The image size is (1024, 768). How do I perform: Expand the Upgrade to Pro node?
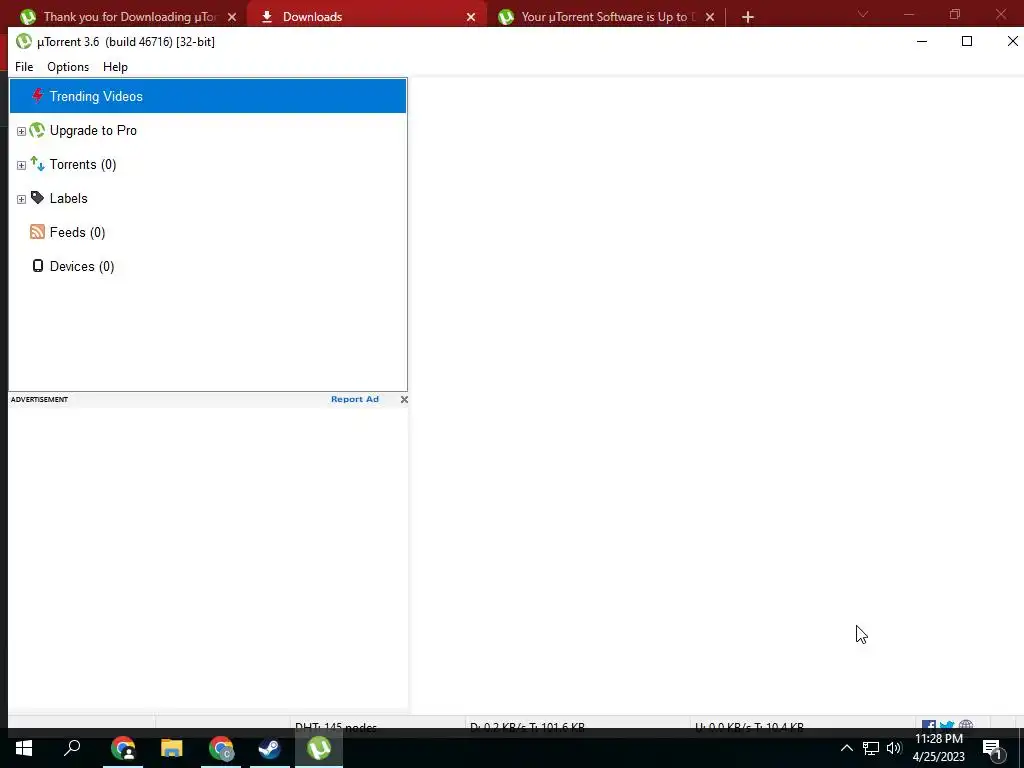(21, 131)
